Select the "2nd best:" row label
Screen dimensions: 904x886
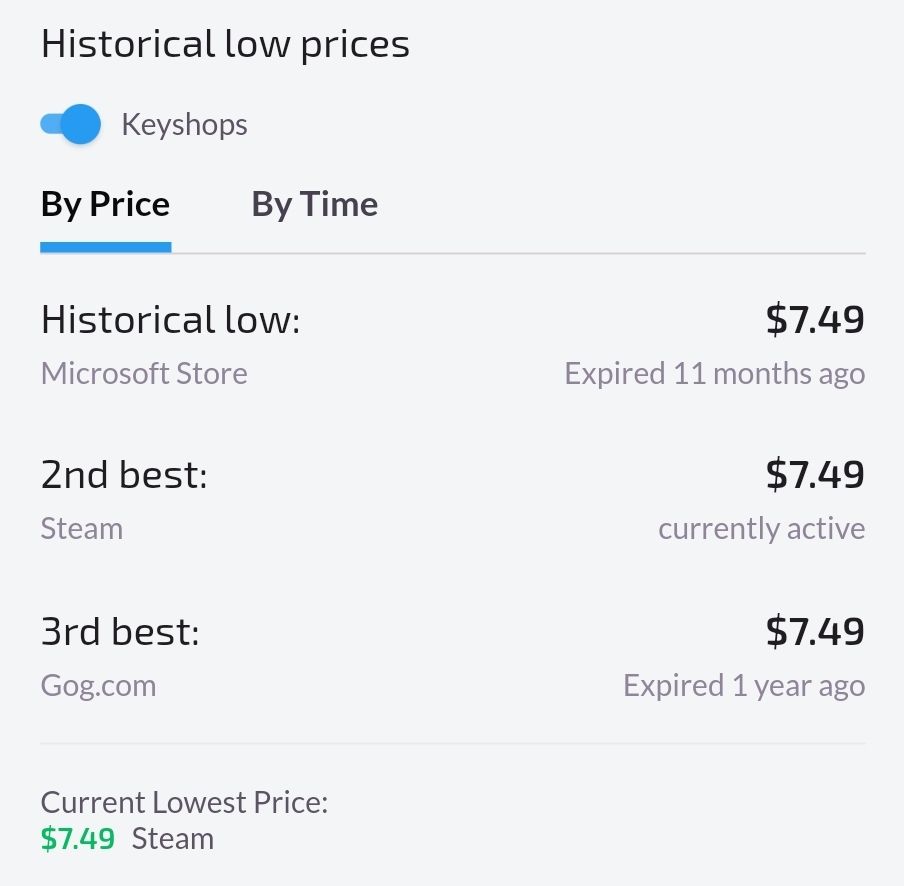(x=124, y=475)
